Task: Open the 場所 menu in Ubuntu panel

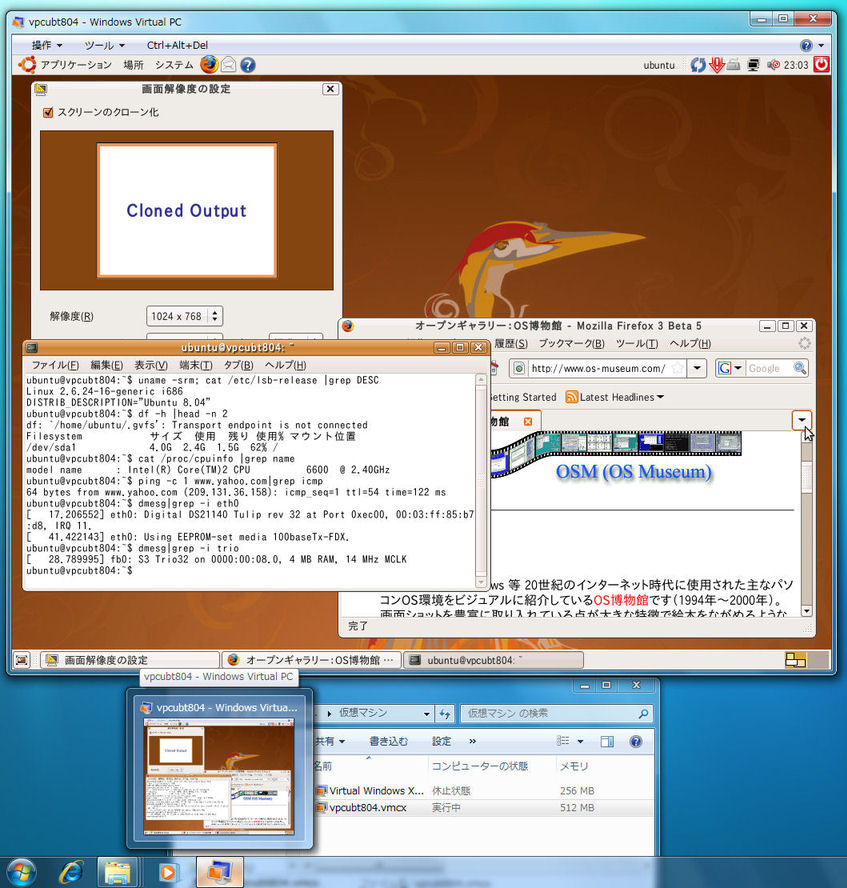Action: pos(134,65)
